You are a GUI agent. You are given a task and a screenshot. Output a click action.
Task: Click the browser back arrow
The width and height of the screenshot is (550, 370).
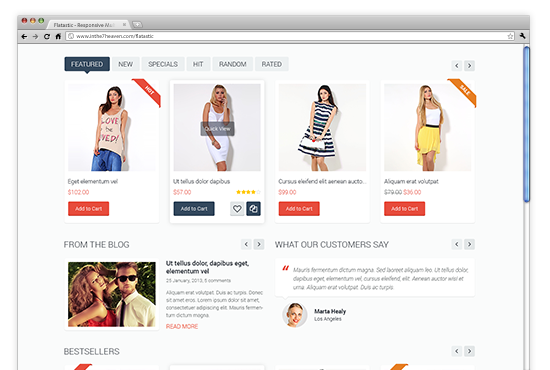tap(24, 36)
